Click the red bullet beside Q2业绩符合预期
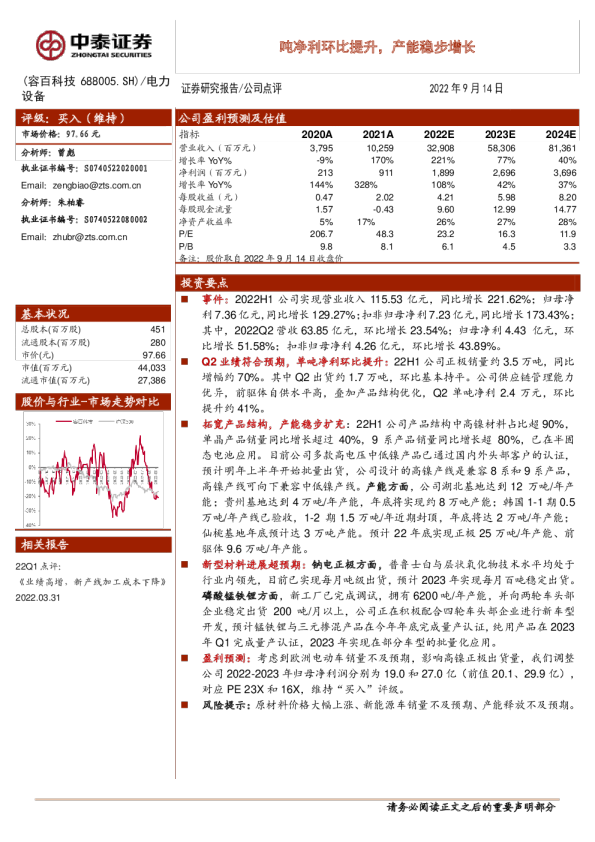 click(x=185, y=361)
